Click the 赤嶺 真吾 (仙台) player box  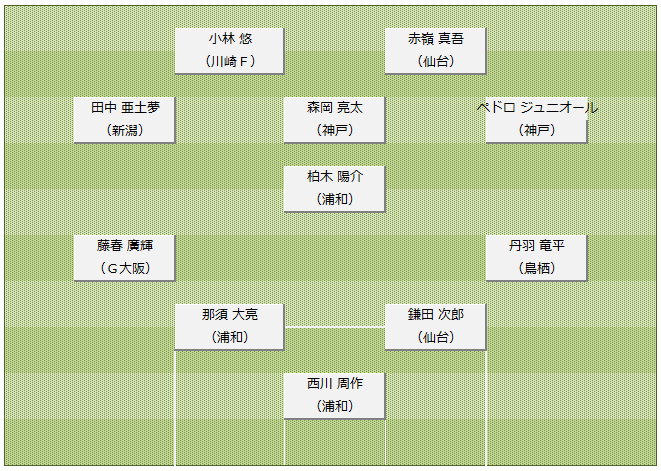435,51
